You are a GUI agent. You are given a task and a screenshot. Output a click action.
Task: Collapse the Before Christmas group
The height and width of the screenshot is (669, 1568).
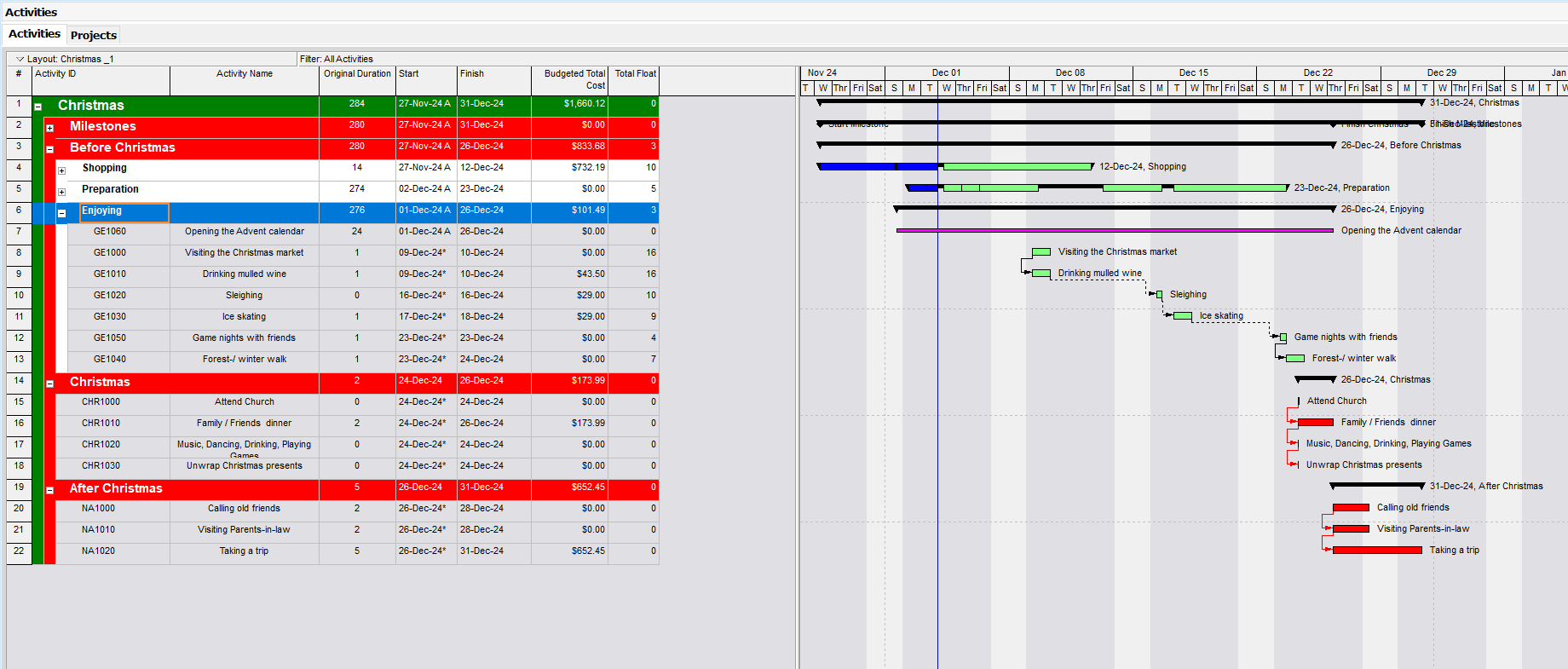pos(50,149)
